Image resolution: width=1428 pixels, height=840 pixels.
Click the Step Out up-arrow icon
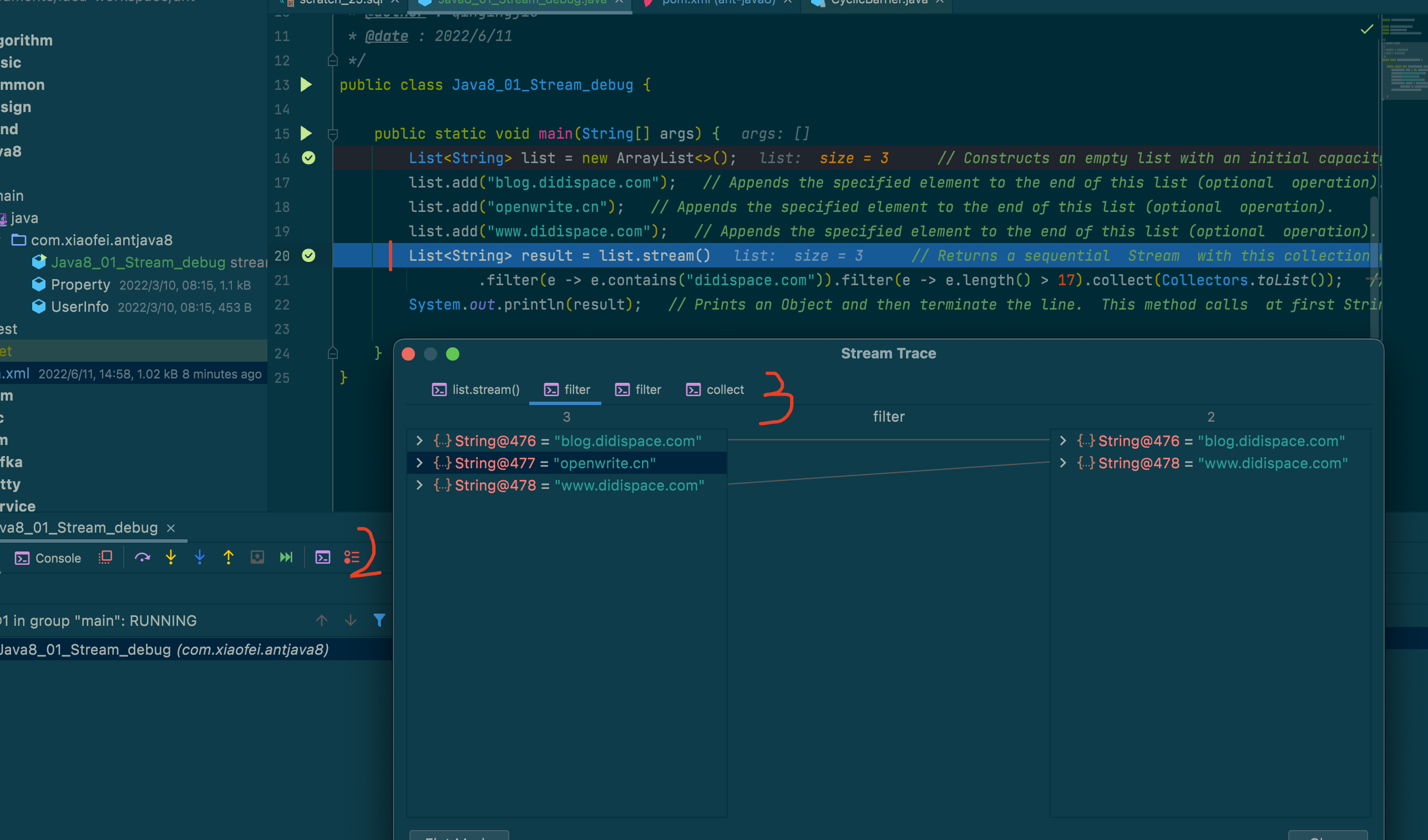[x=229, y=558]
